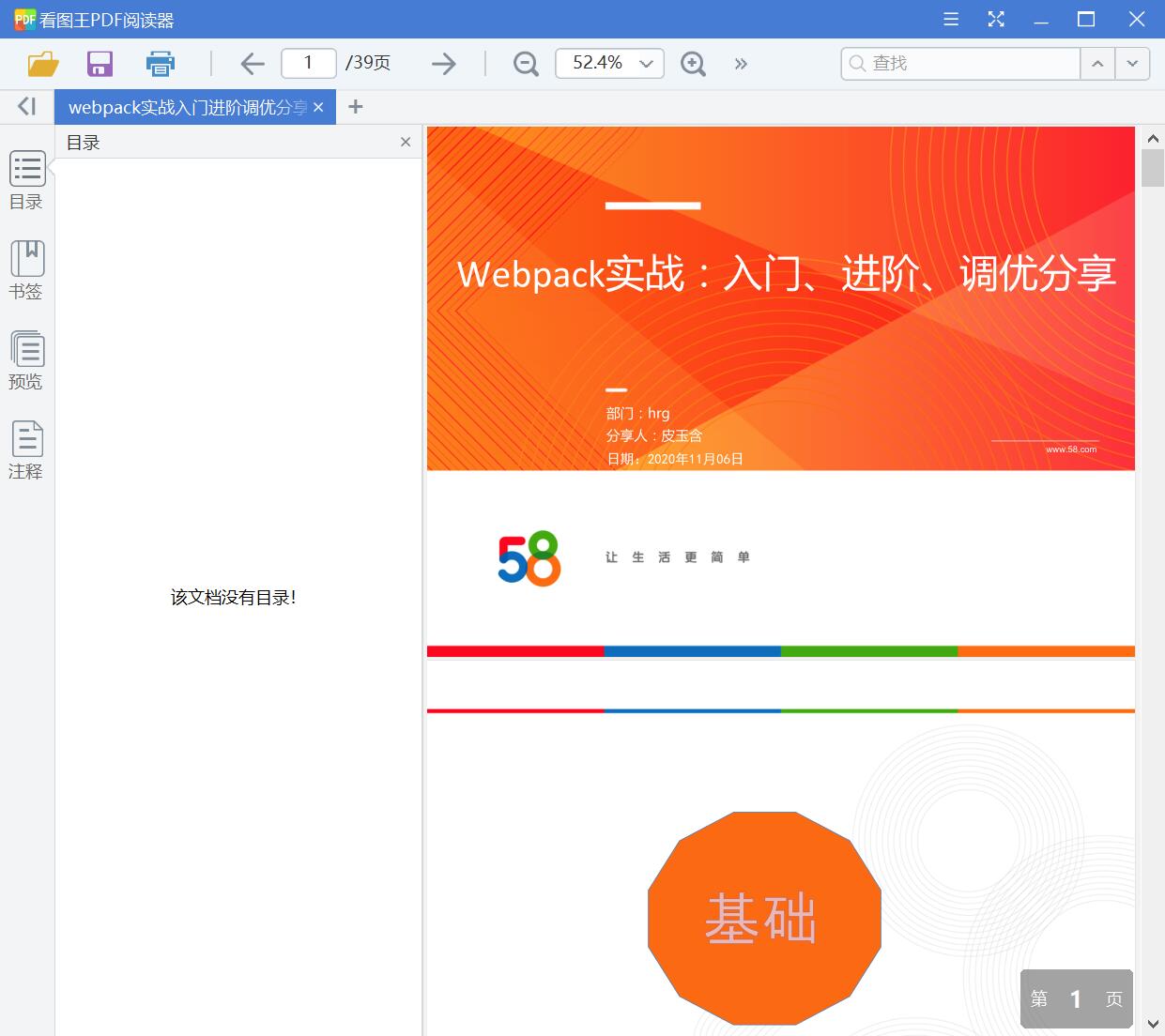Click the Webpack实战 slide title
This screenshot has width=1165, height=1036.
[786, 273]
